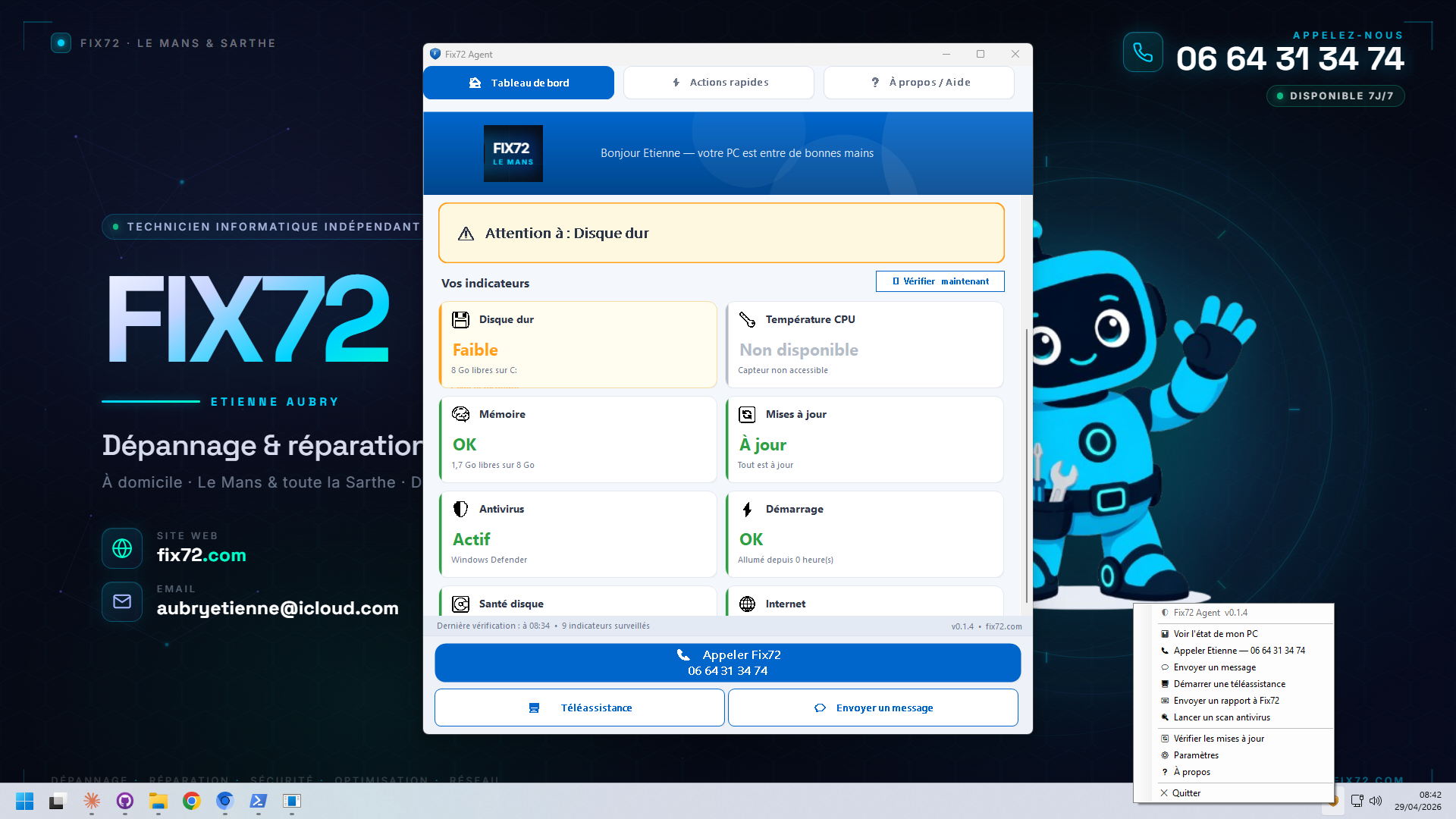1456x819 pixels.
Task: Click the Mémoire brain icon
Action: (x=460, y=414)
